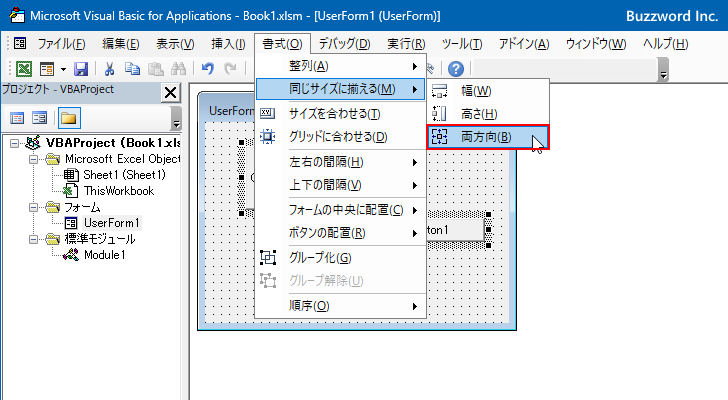728x400 pixels.
Task: Open the Project panel toolbar overflow arrow
Action: tap(176, 118)
